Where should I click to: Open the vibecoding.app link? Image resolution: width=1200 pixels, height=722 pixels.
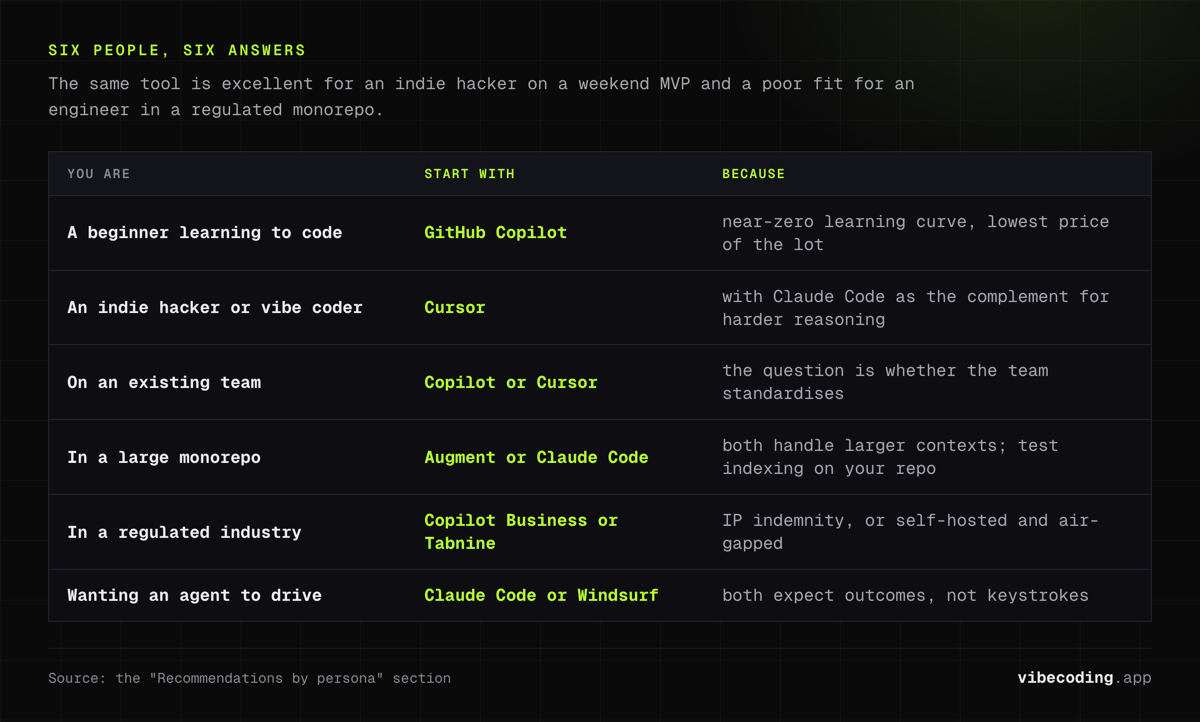tap(1084, 678)
